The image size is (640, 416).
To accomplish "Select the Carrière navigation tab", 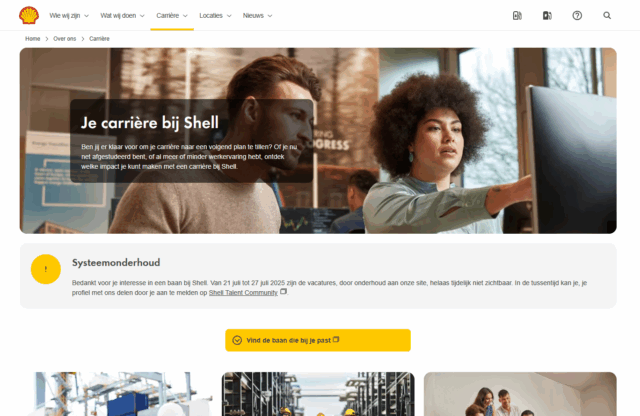I will click(172, 16).
